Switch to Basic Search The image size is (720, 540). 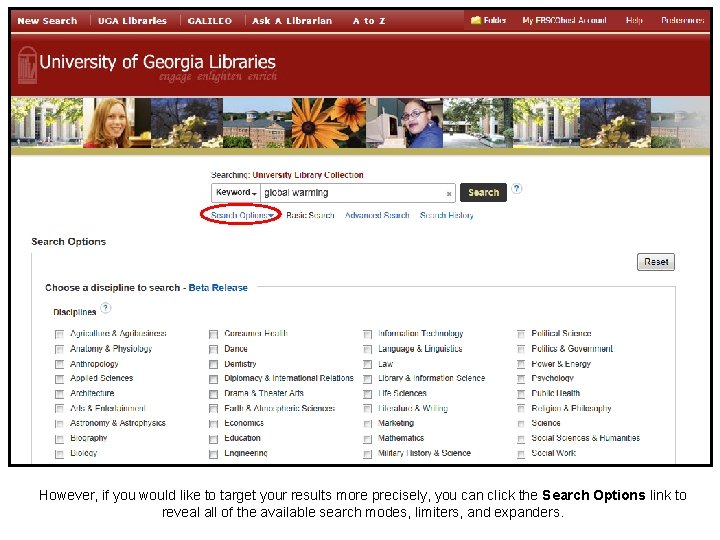coord(310,215)
